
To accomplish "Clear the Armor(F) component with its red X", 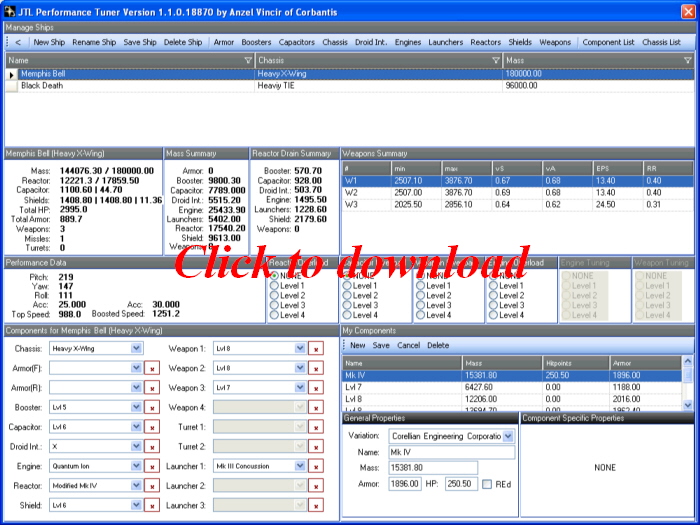I will 152,369.
